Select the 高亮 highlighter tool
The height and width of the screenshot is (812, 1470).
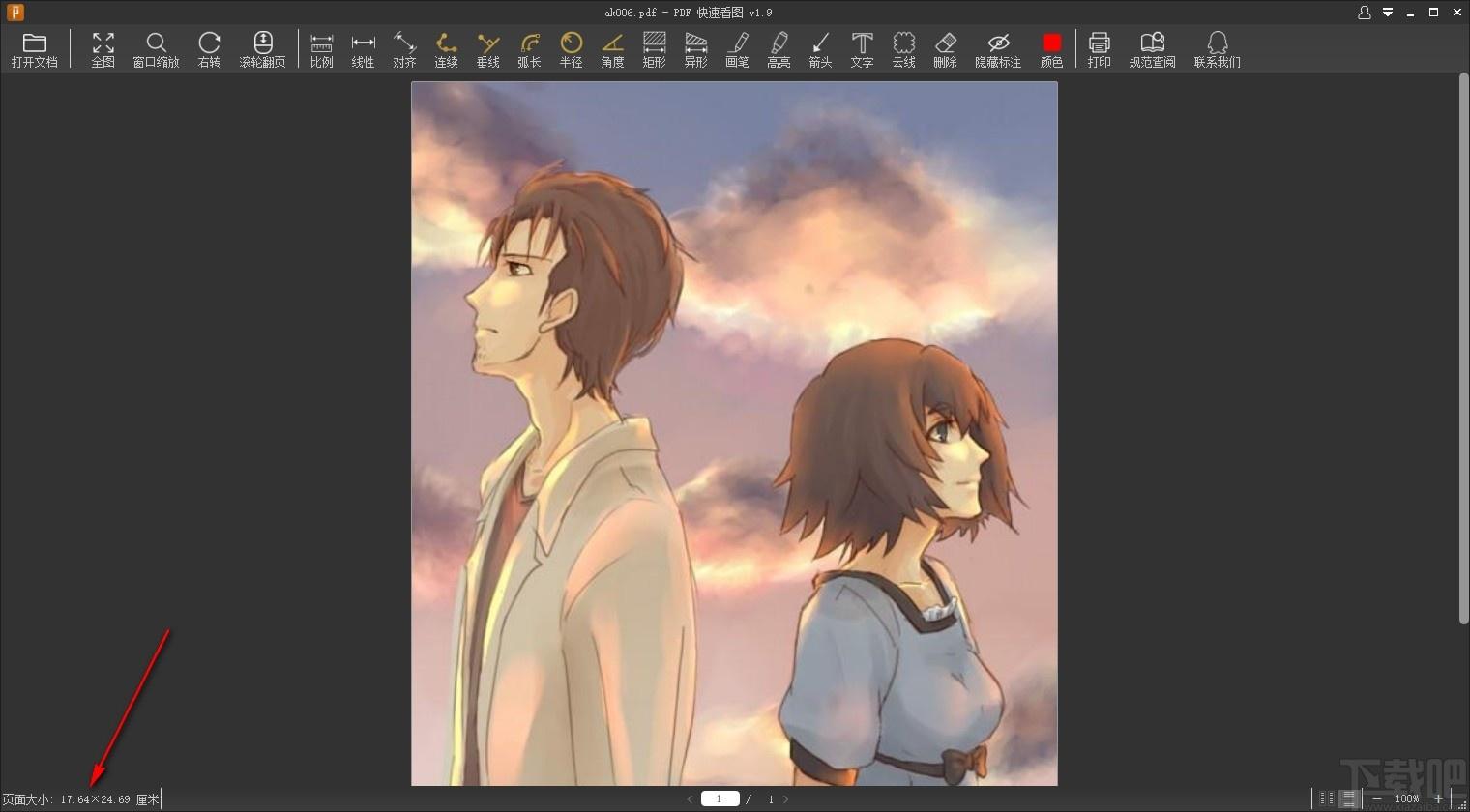(x=779, y=50)
